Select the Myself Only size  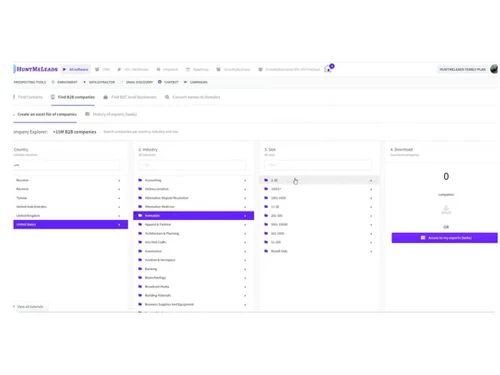[319, 251]
